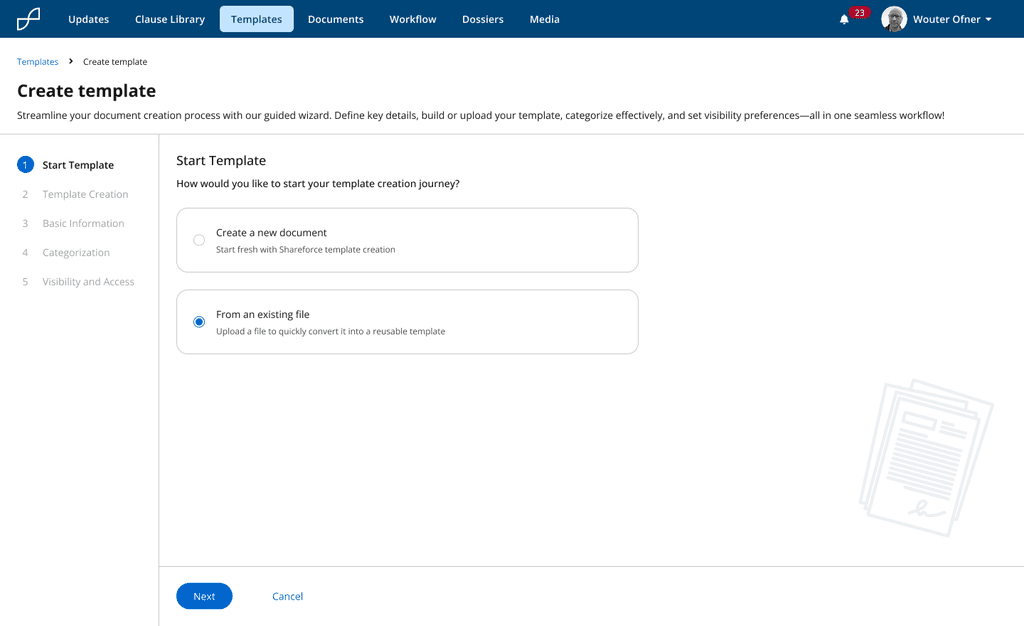Click the red 23 notification badge
Screen dimensions: 1024x626
pyautogui.click(x=859, y=12)
